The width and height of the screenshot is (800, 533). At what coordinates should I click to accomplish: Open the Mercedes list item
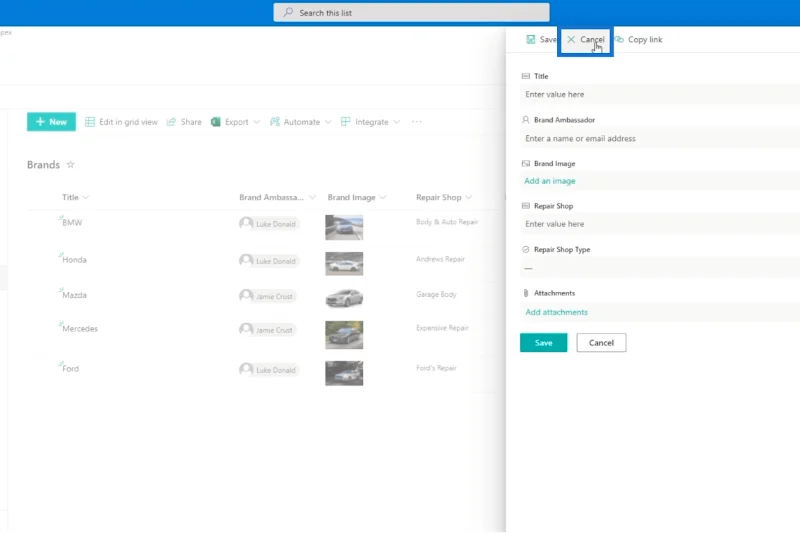click(80, 328)
